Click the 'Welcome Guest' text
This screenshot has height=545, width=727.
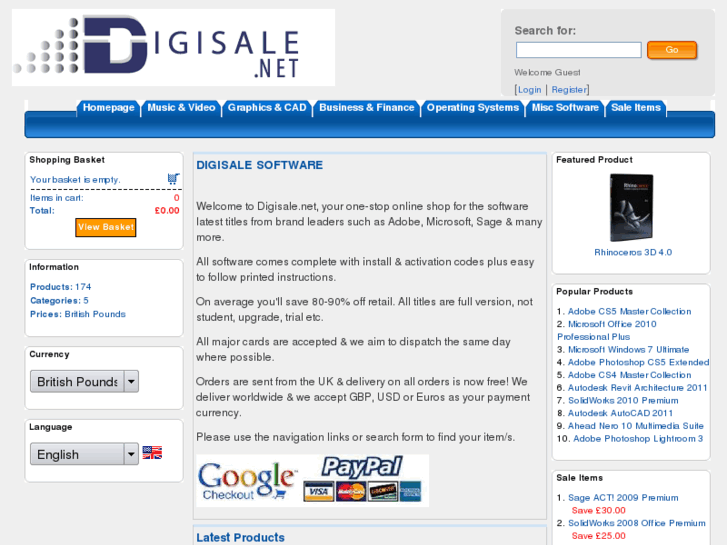pyautogui.click(x=547, y=72)
